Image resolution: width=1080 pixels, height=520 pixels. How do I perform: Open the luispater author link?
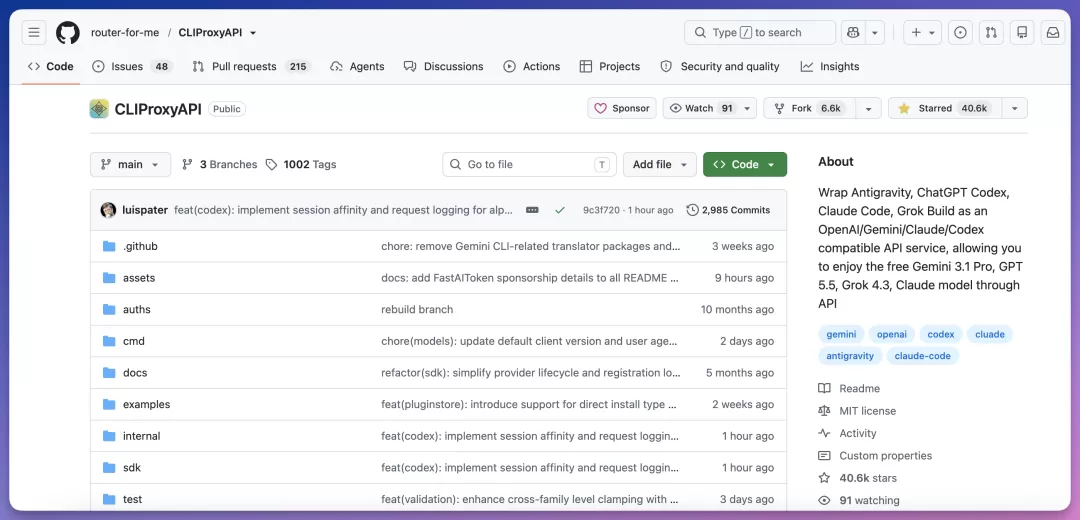pyautogui.click(x=145, y=210)
